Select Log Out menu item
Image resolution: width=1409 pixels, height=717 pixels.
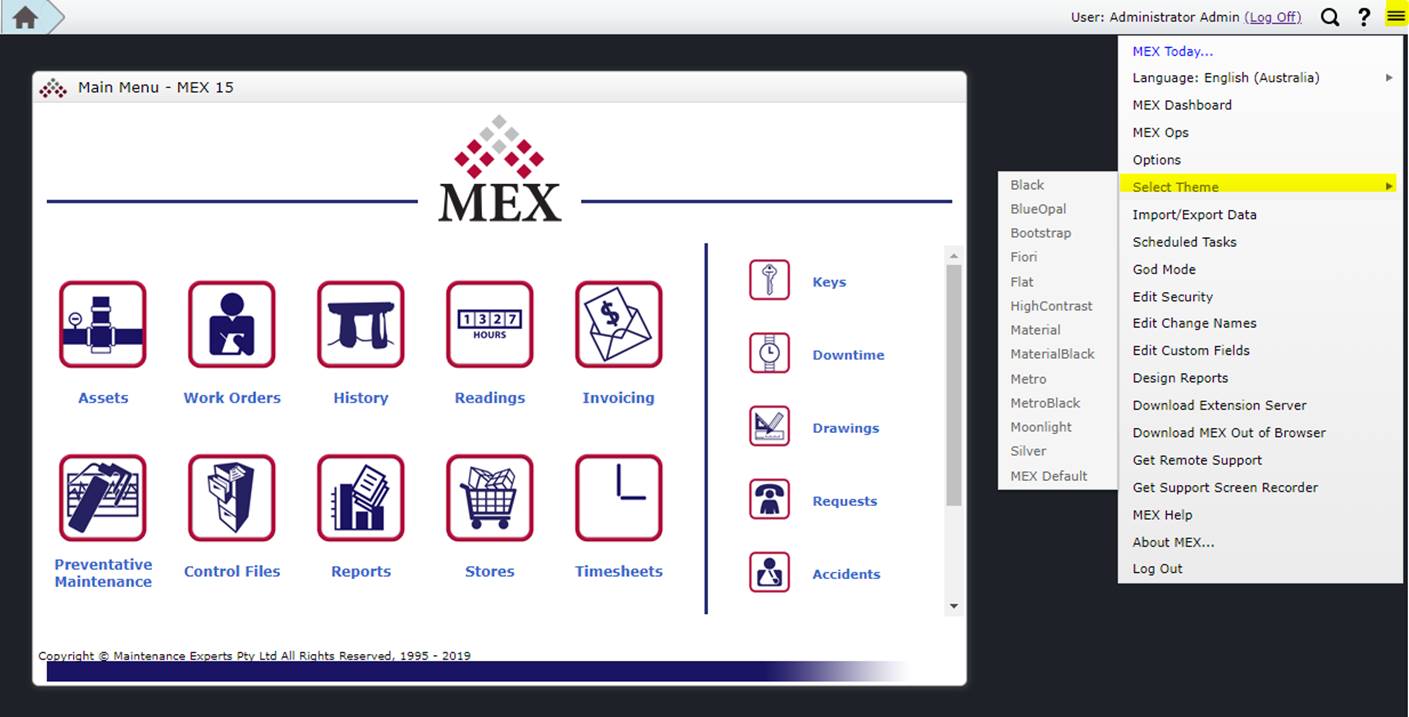[1260, 569]
